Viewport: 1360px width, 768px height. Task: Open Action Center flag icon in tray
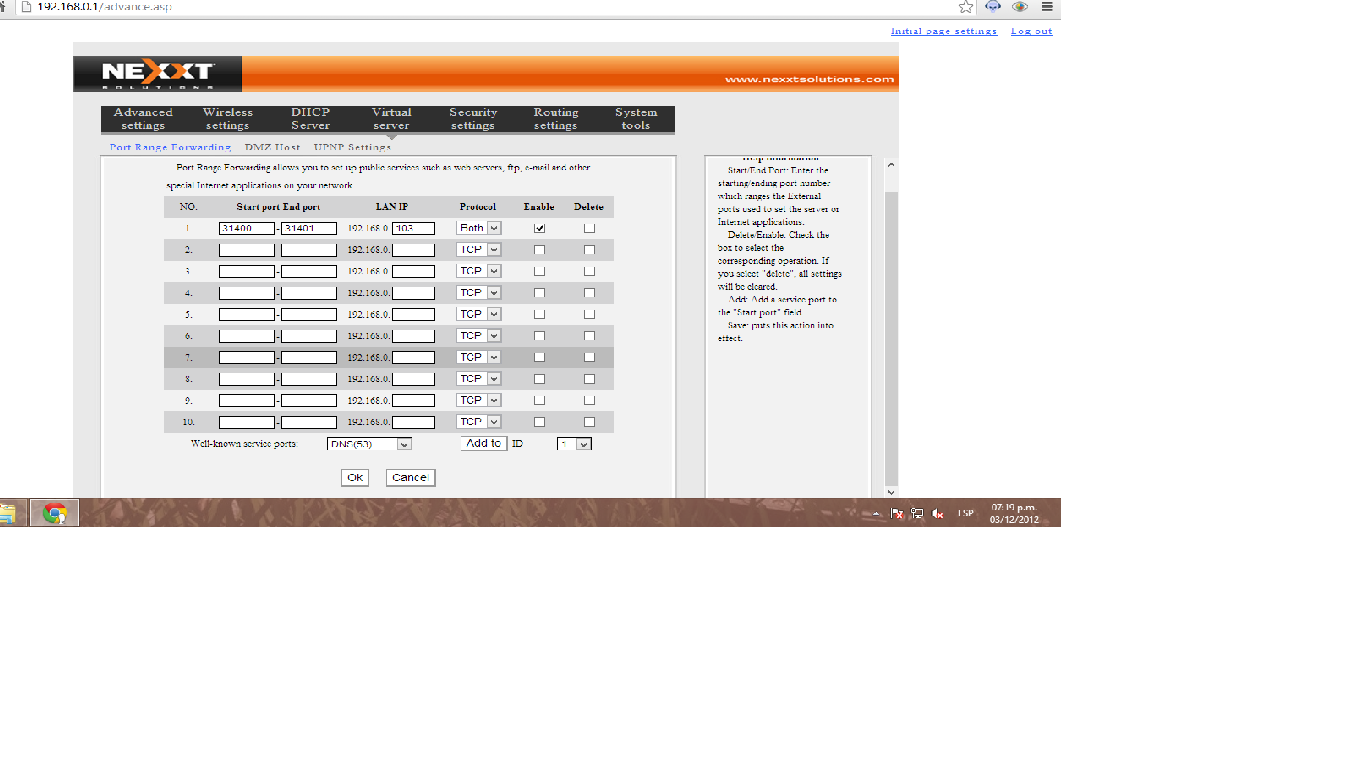point(897,513)
